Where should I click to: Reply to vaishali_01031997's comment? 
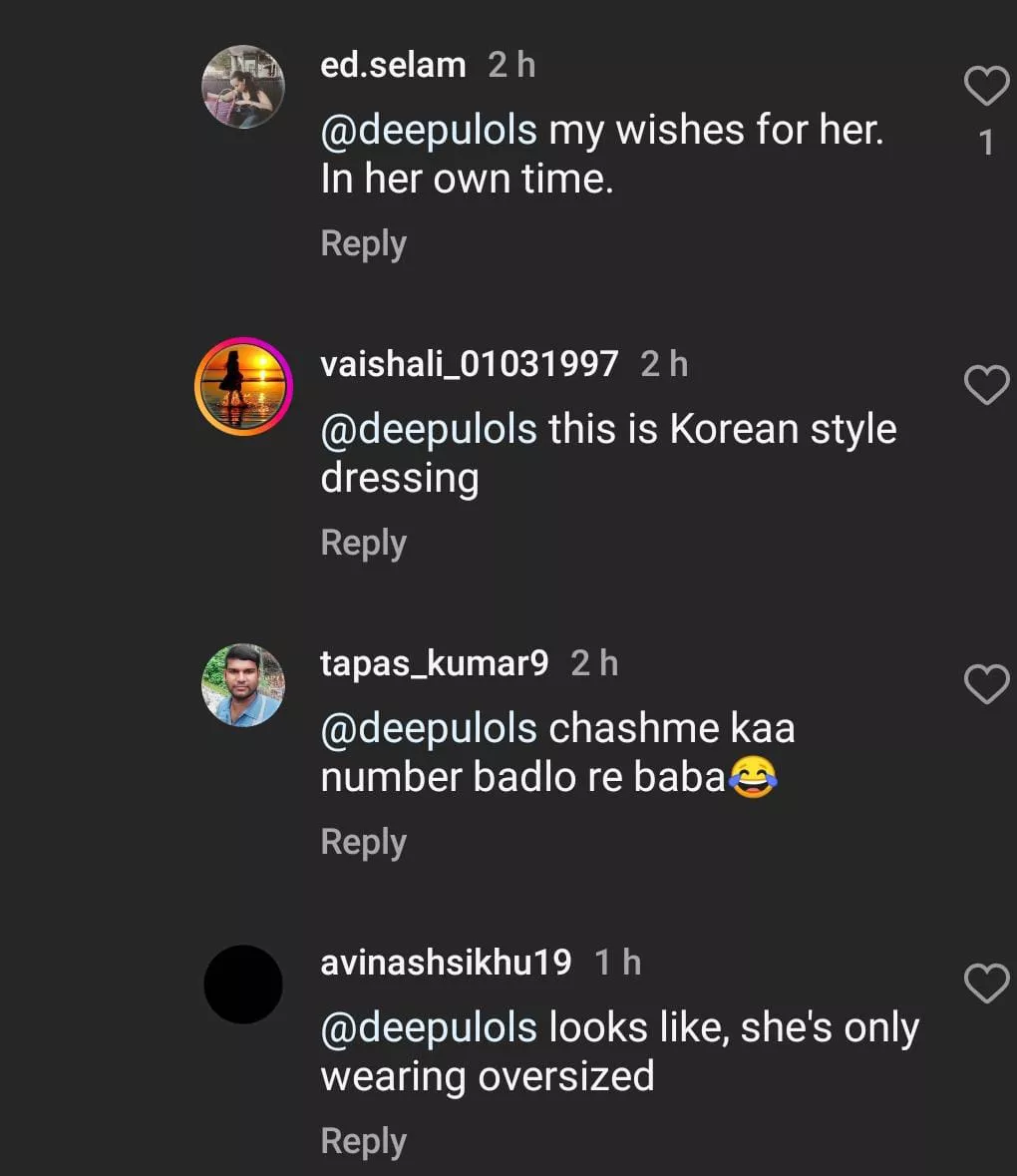click(363, 543)
